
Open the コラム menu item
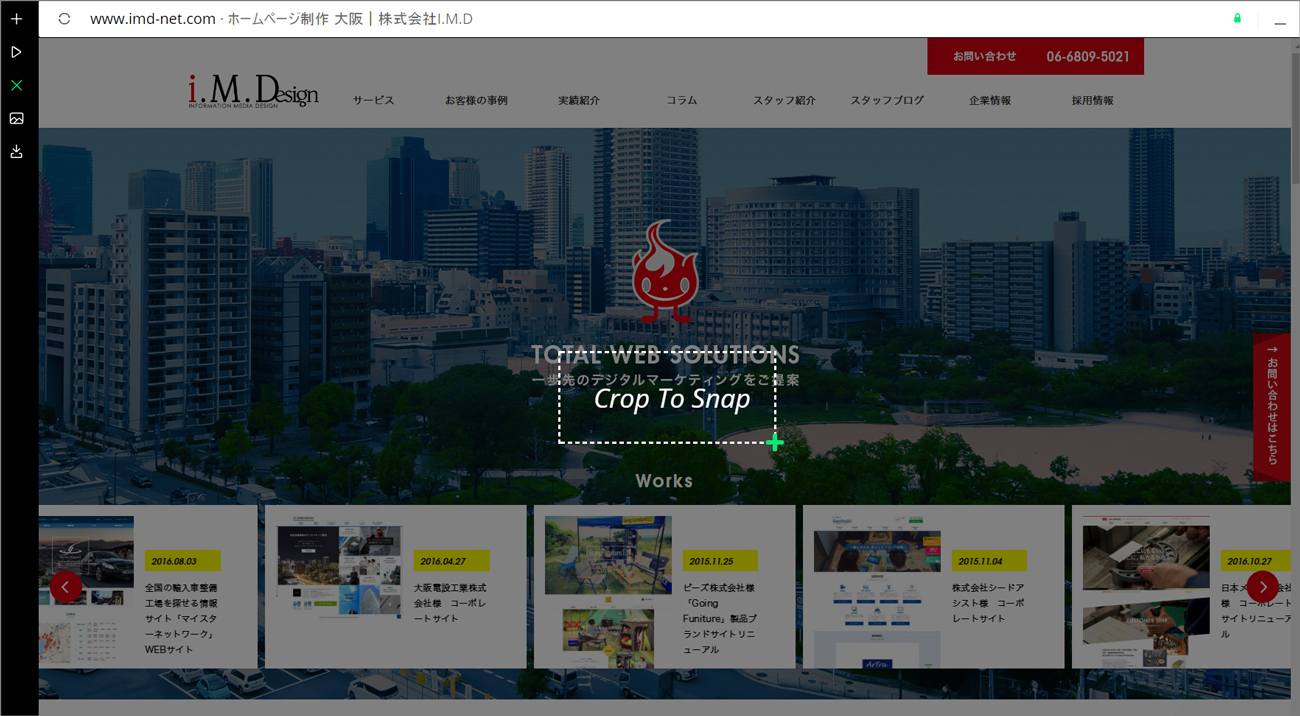682,101
